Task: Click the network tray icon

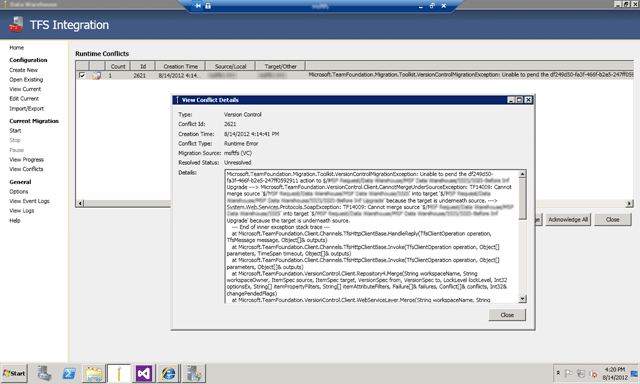Action: click(x=581, y=373)
